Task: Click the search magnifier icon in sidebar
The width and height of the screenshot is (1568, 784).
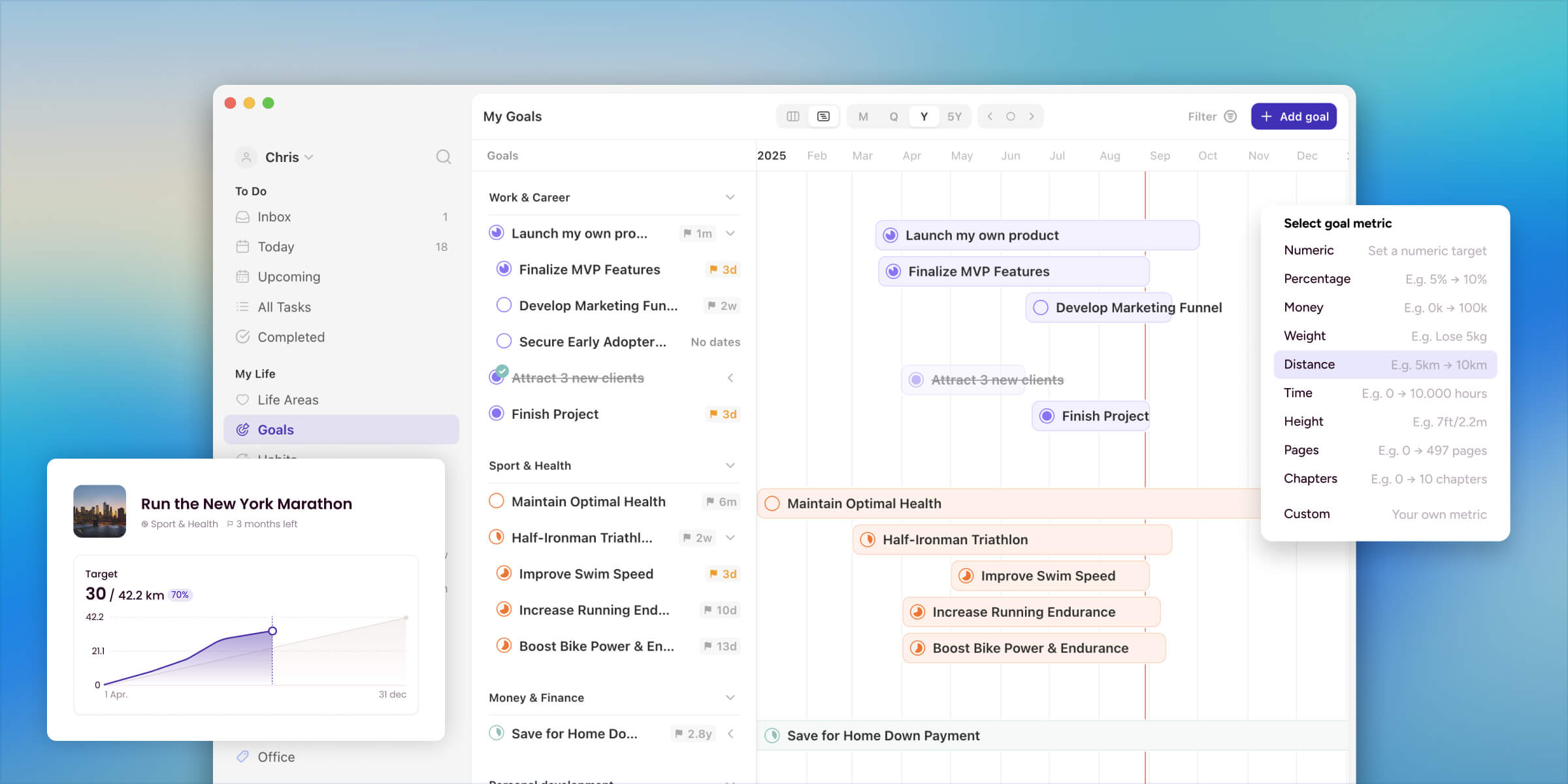Action: point(443,157)
